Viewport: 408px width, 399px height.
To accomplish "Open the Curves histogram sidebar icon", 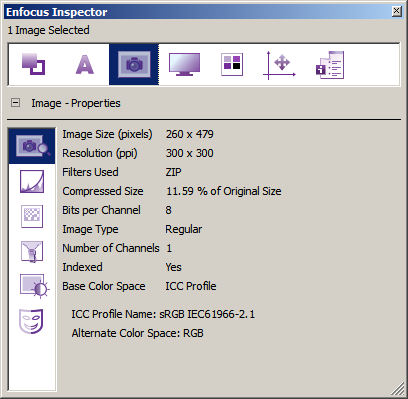I will (32, 182).
